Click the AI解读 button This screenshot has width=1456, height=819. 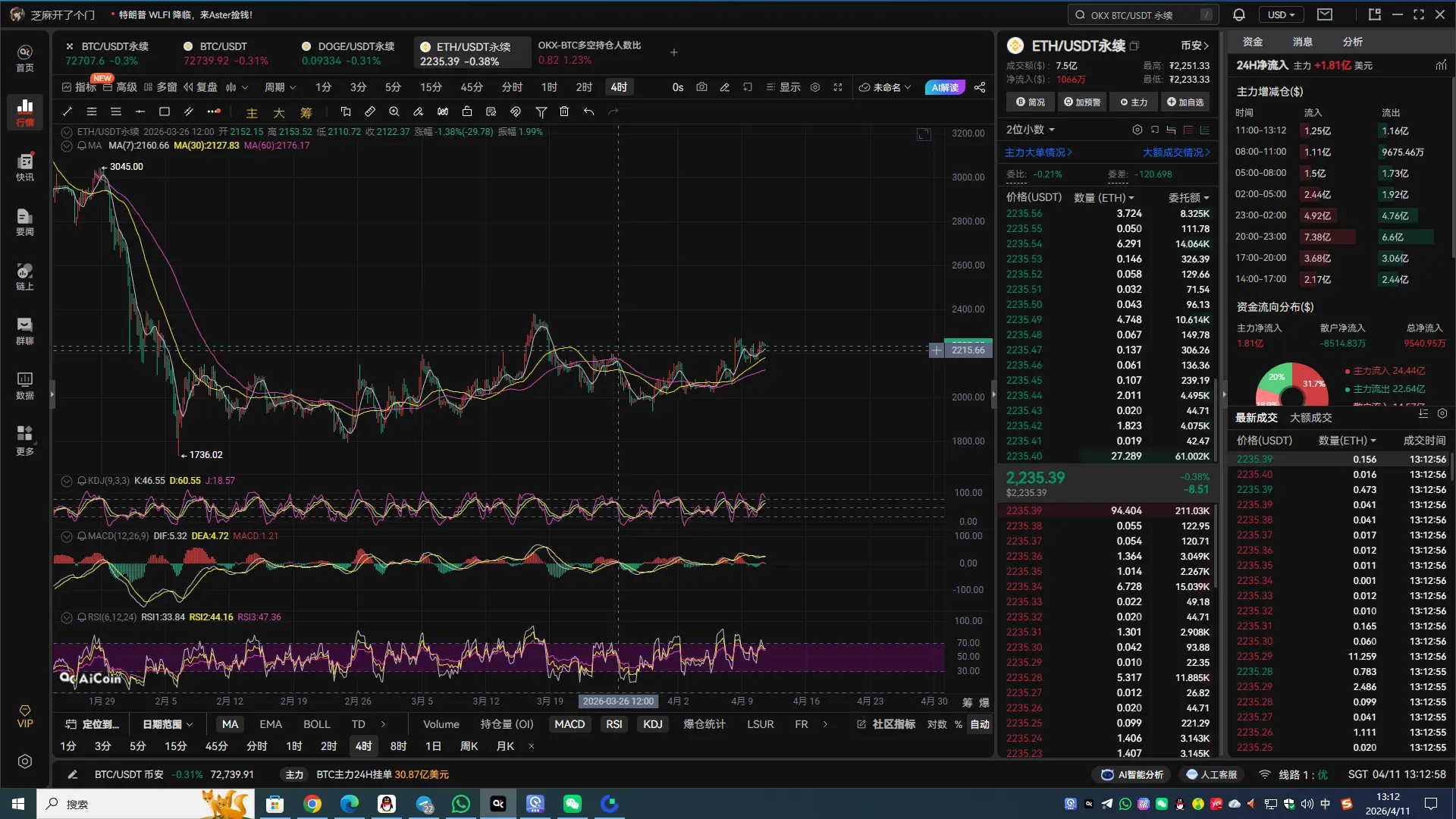point(945,87)
